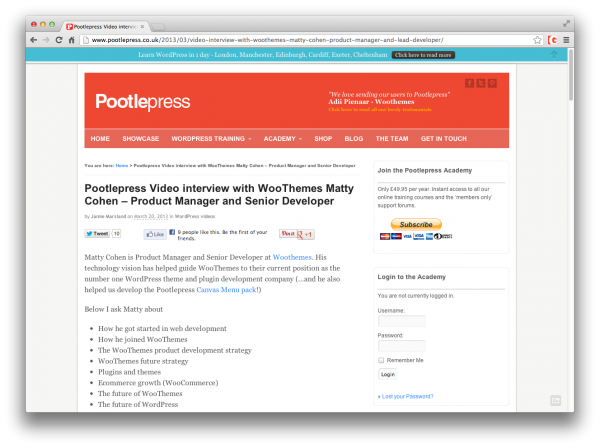Expand the WORDPRESS TRAINING dropdown
The width and height of the screenshot is (600, 448).
211,138
